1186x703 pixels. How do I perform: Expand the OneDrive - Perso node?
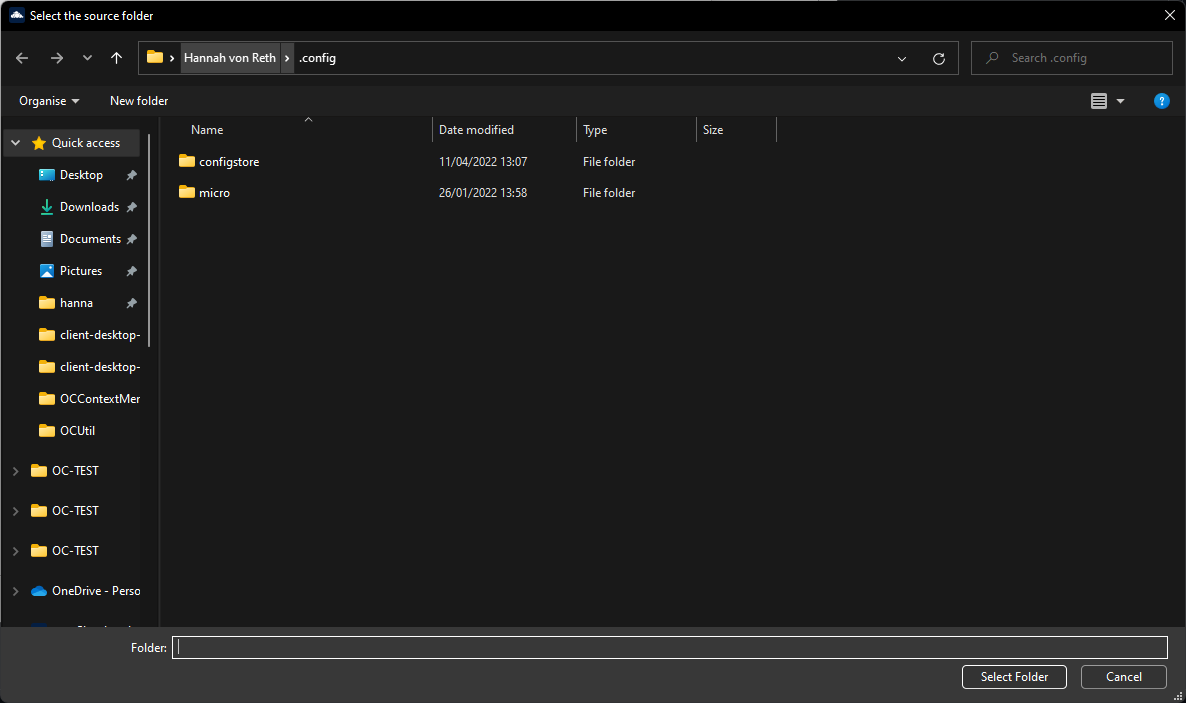tap(16, 591)
